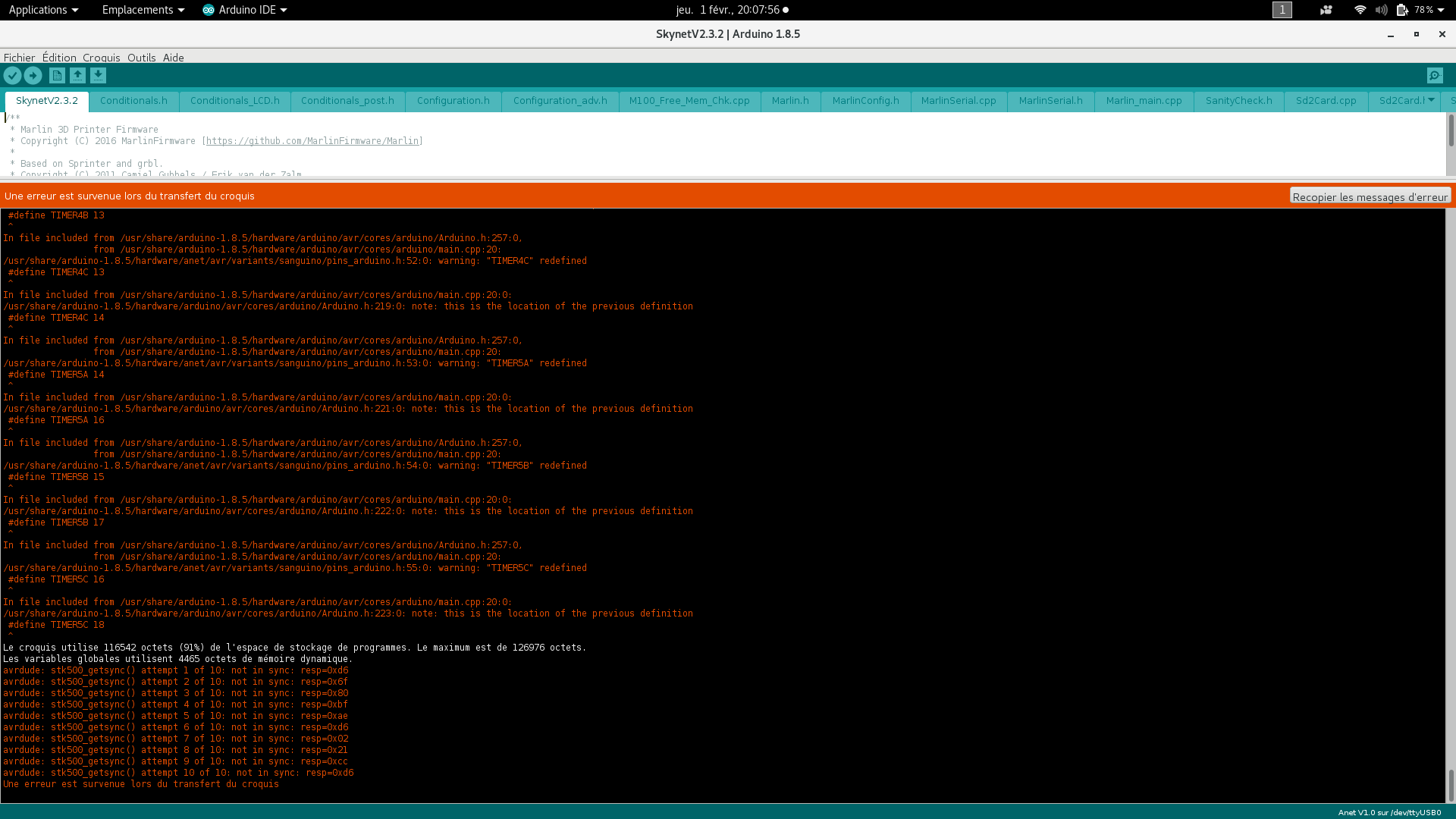1456x819 pixels.
Task: Click warning line '"TIMER5B" redefined'
Action: [295, 466]
